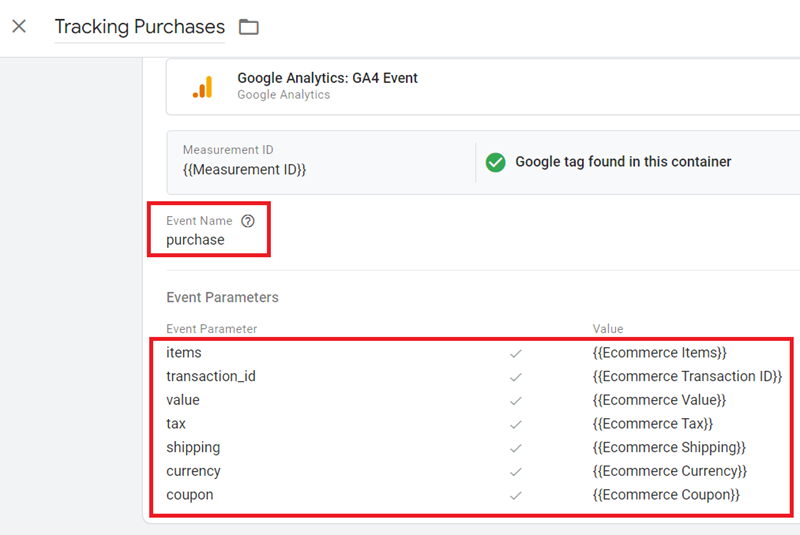Click the {{Ecommerce Shipping}} value
The height and width of the screenshot is (535, 800).
pyautogui.click(x=669, y=447)
